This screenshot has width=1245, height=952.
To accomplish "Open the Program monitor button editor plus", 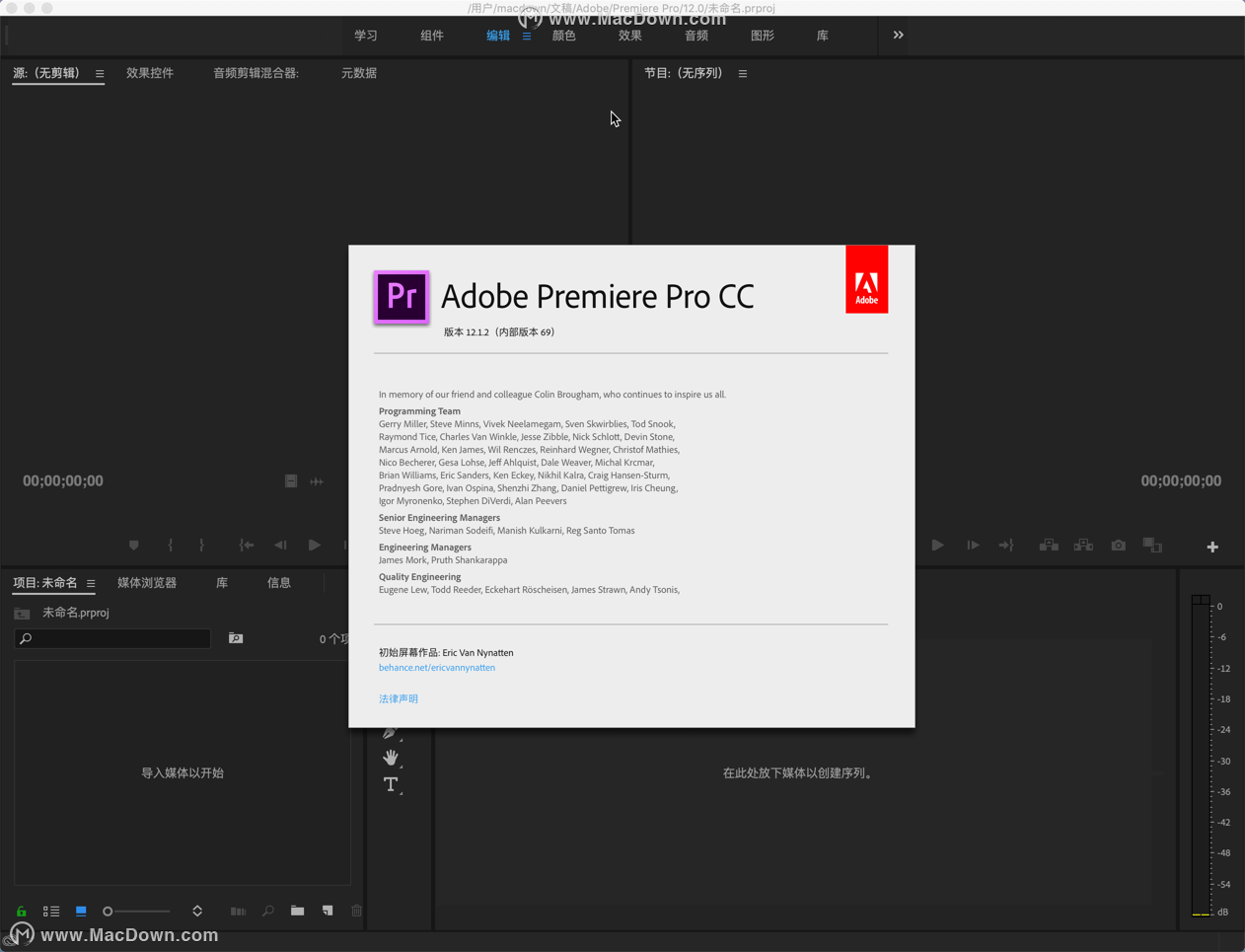I will point(1212,547).
